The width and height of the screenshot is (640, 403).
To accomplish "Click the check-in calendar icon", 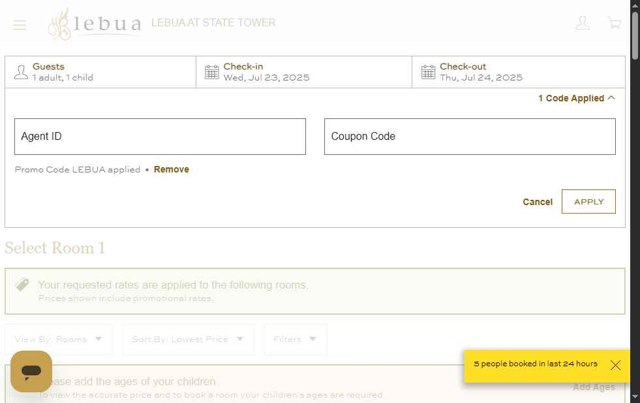I will [x=212, y=72].
